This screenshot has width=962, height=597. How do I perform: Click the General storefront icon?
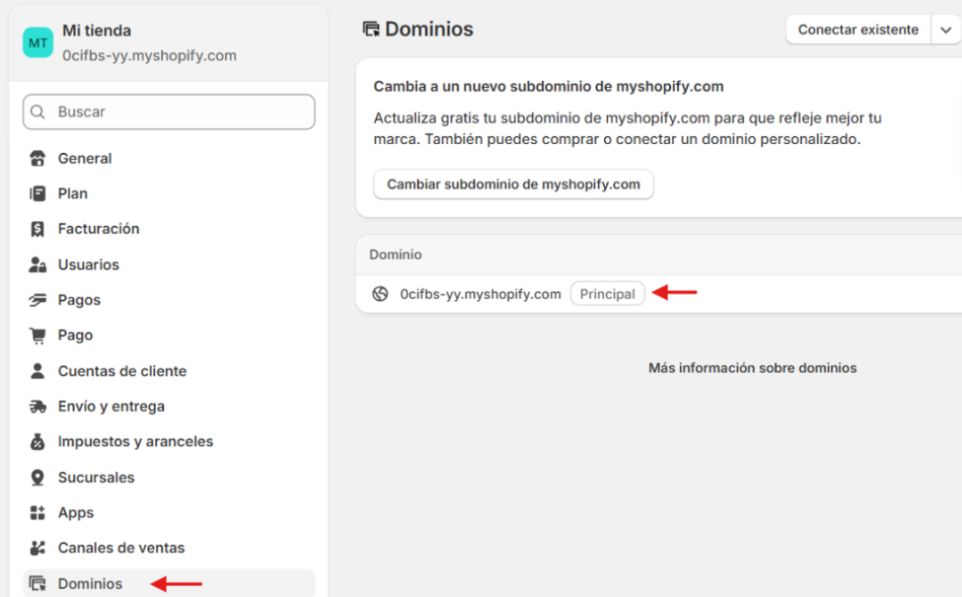pyautogui.click(x=37, y=158)
